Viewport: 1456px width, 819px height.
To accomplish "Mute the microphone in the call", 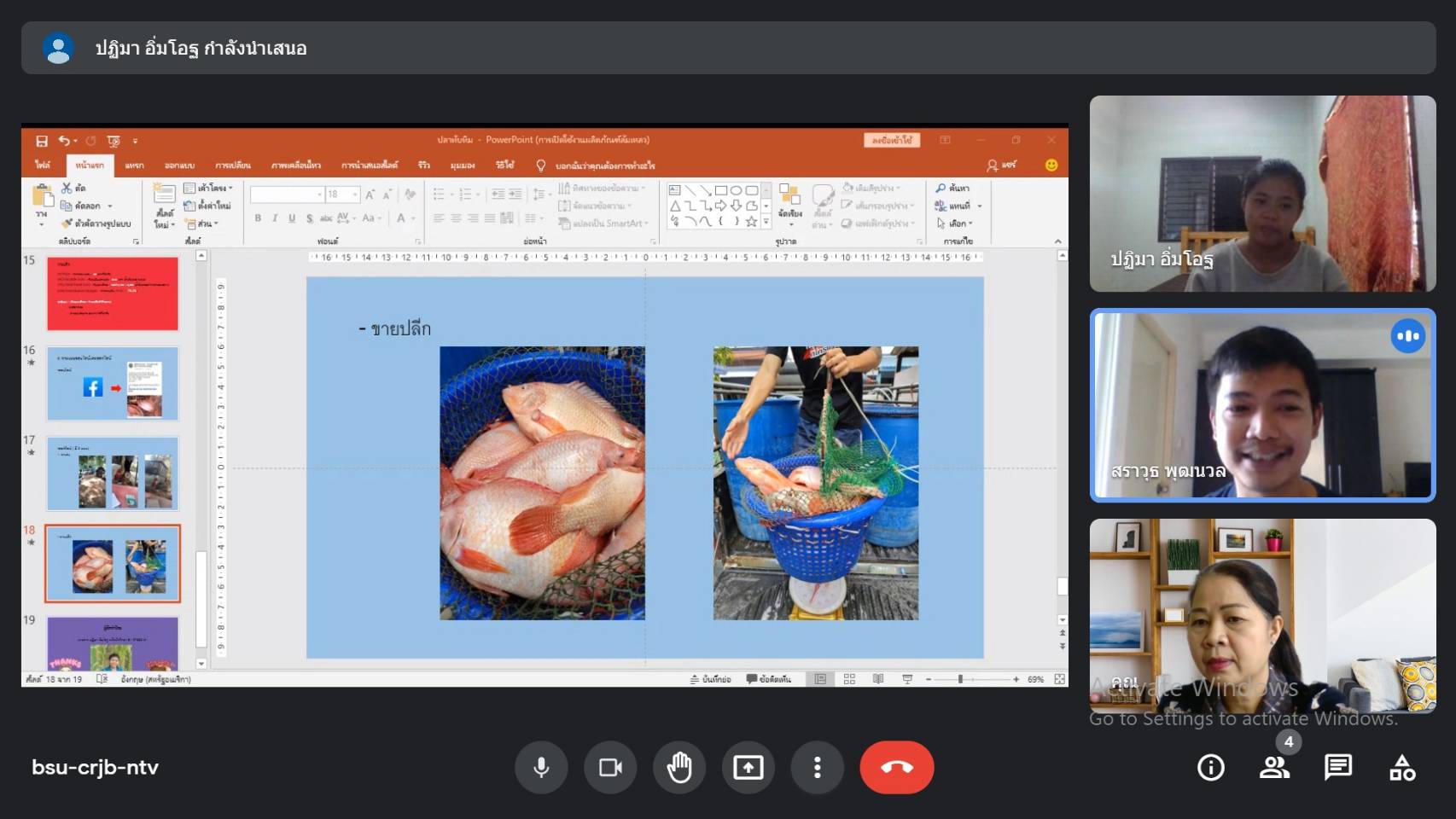I will click(x=541, y=768).
